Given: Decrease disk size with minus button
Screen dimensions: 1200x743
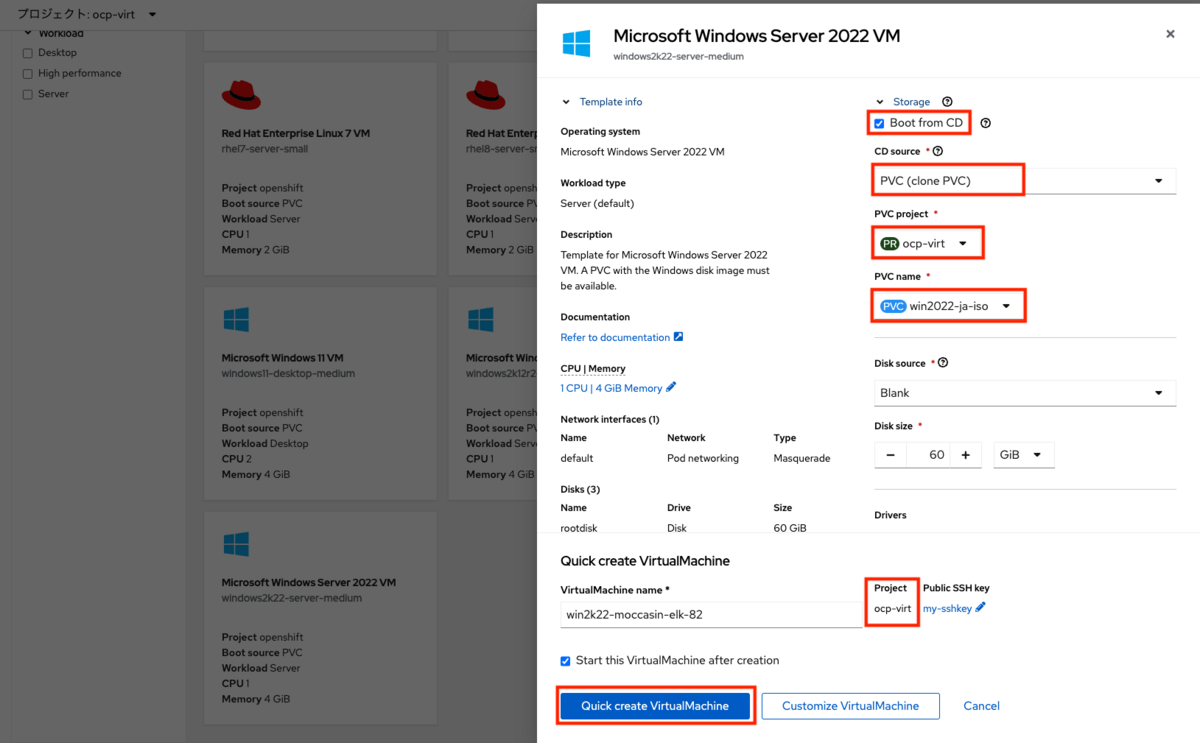Looking at the screenshot, I should (x=890, y=455).
